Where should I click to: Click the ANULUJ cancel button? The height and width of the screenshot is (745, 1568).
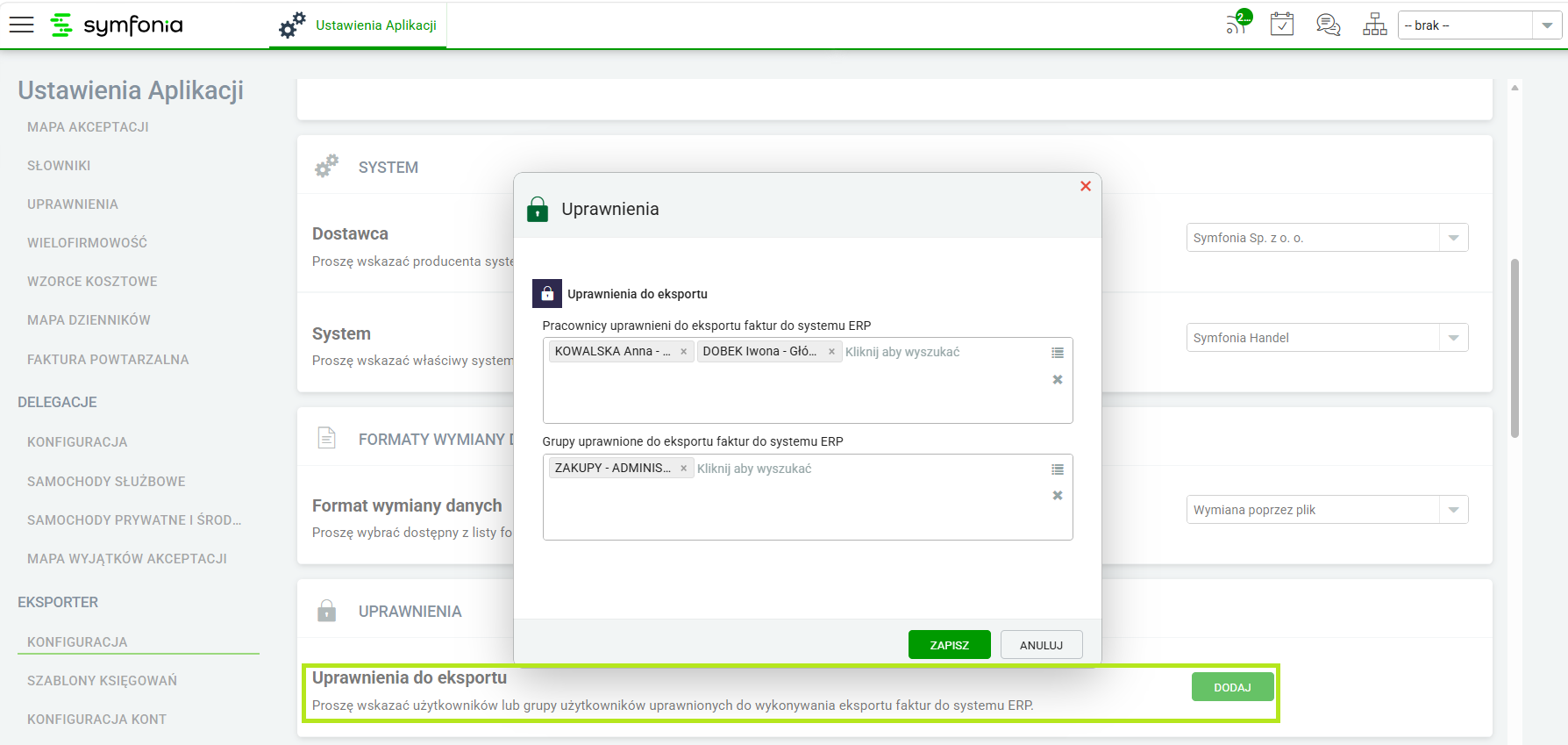pos(1041,645)
